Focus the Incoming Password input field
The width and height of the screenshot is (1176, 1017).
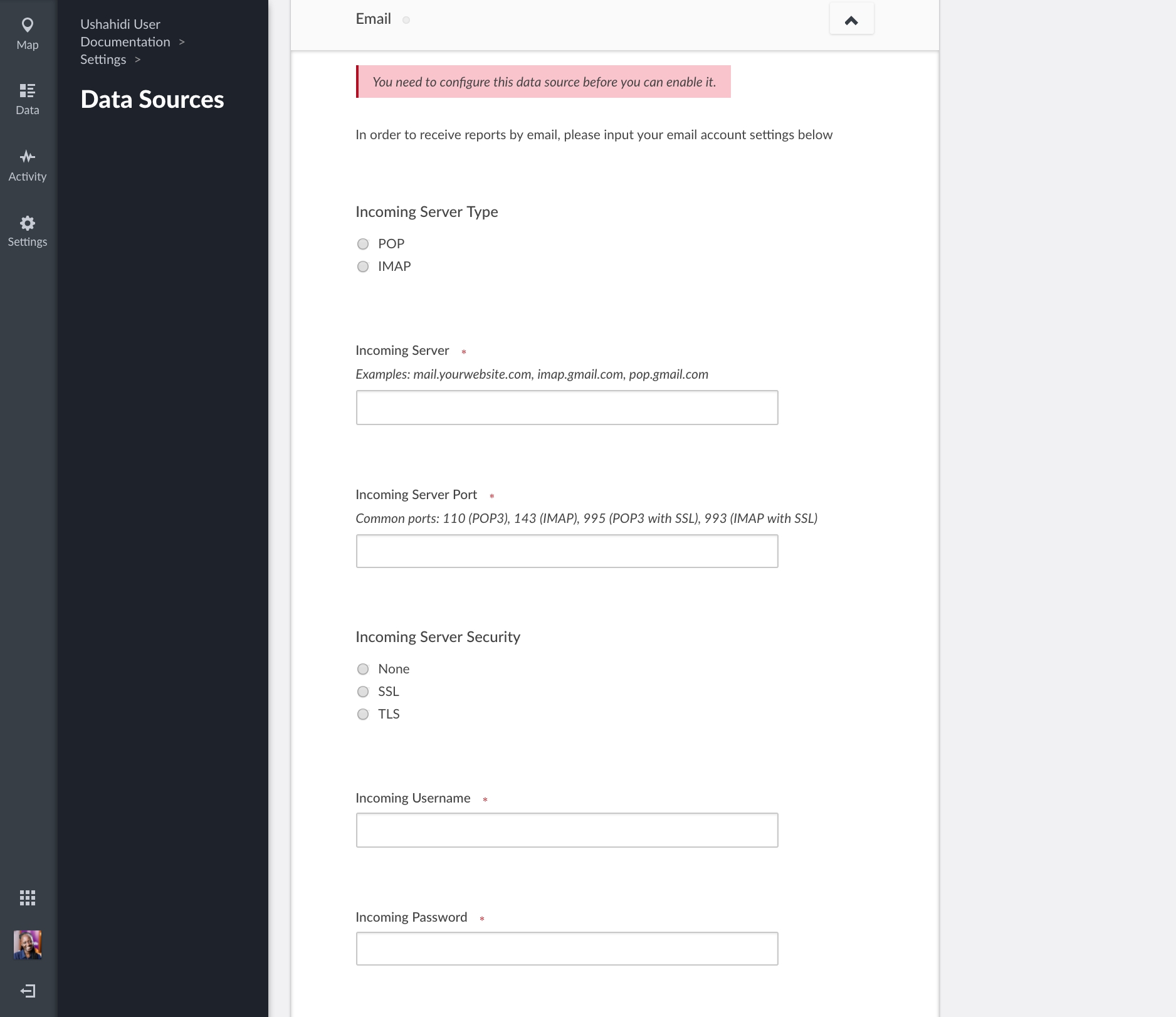pyautogui.click(x=567, y=949)
